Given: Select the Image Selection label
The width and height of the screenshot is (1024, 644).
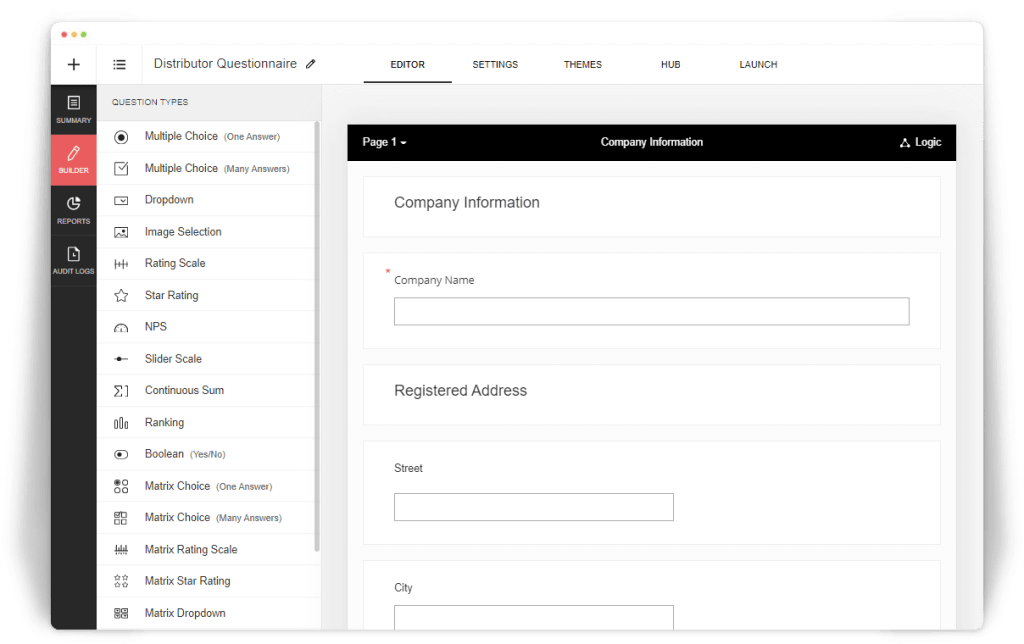Looking at the screenshot, I should pos(183,232).
